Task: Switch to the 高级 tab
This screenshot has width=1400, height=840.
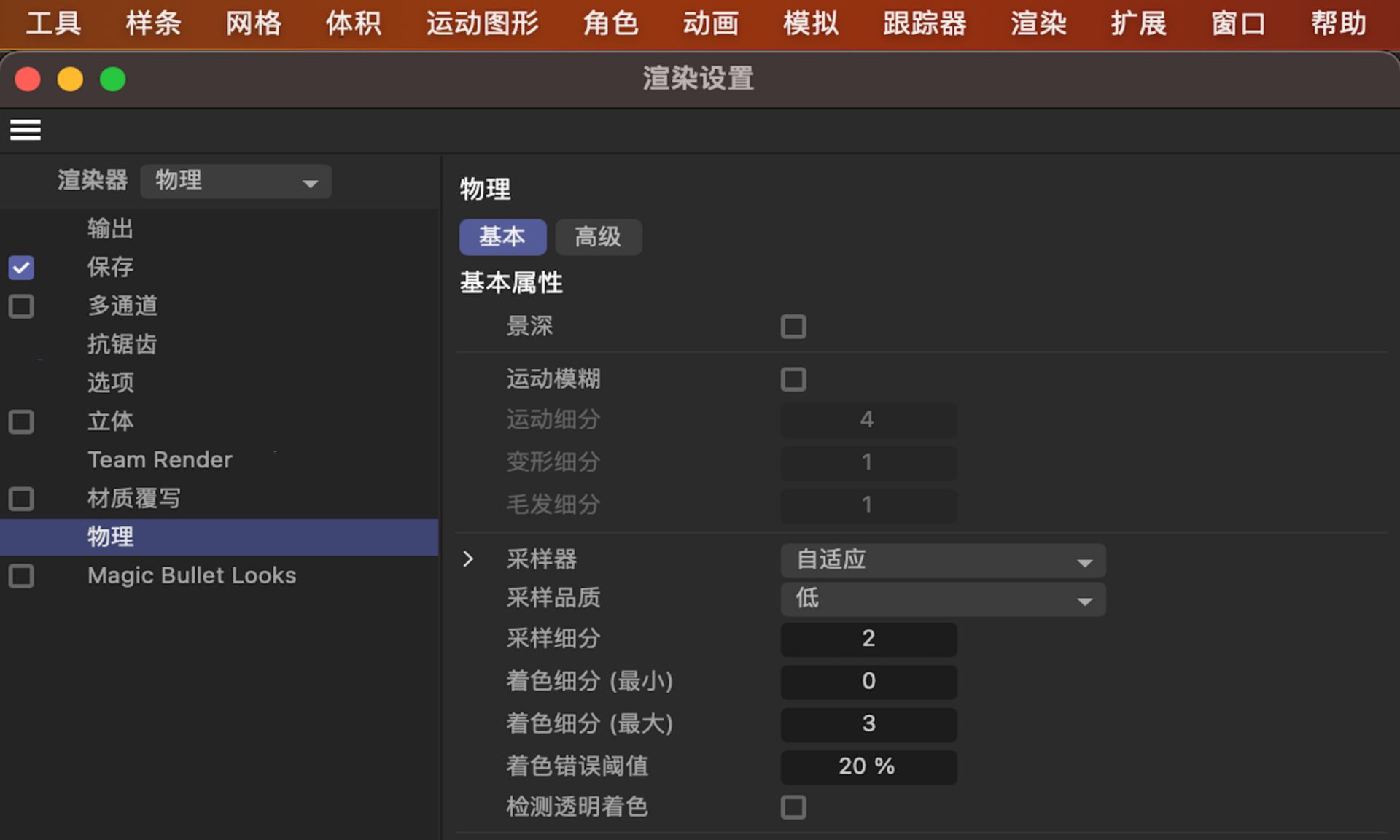Action: coord(598,237)
